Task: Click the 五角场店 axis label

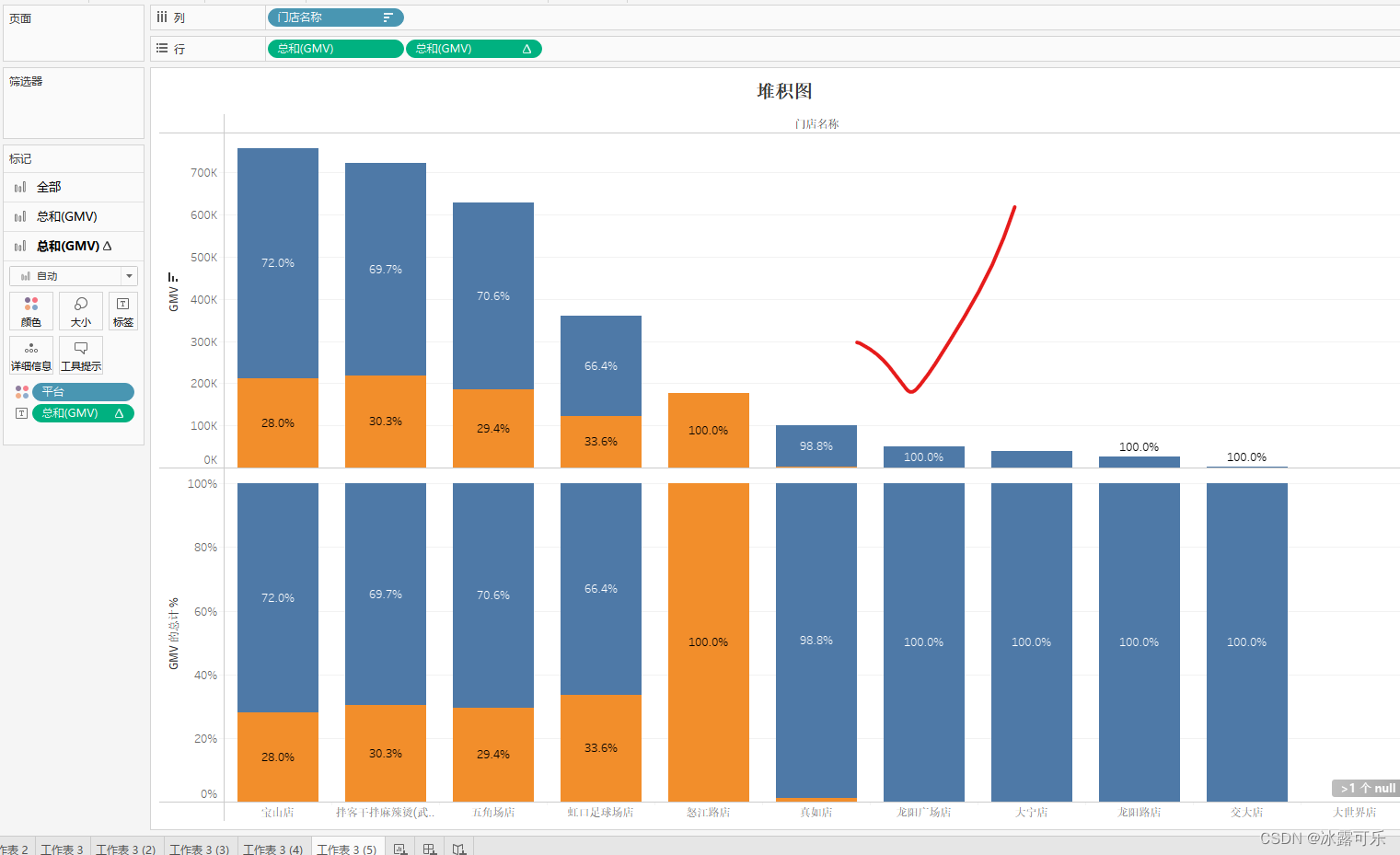Action: (493, 813)
